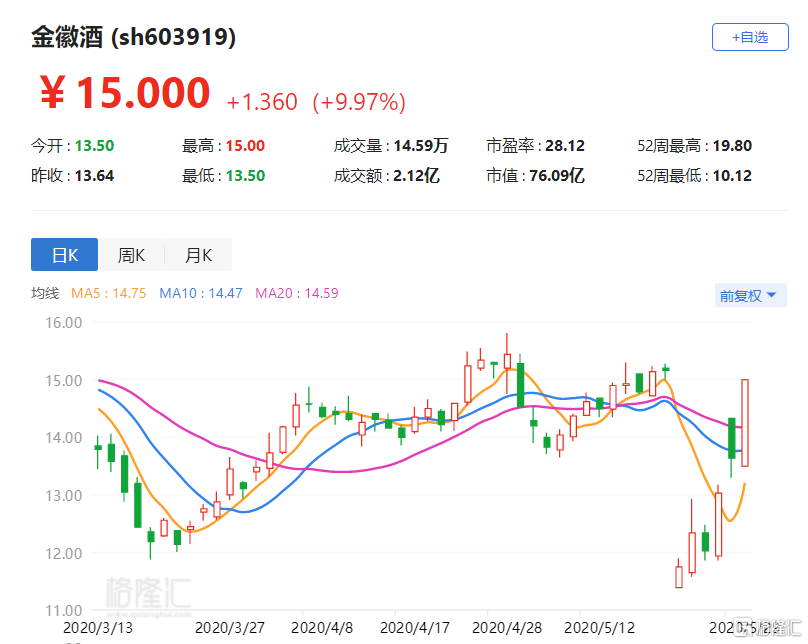808x644 pixels.
Task: Switch to 周K weekly chart tab
Action: click(131, 255)
